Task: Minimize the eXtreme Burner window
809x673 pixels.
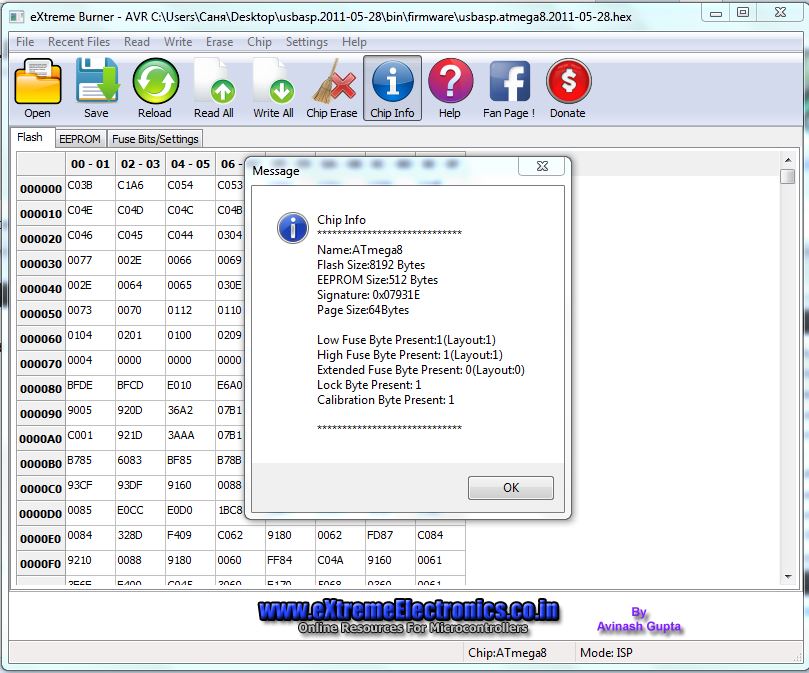Action: tap(716, 13)
